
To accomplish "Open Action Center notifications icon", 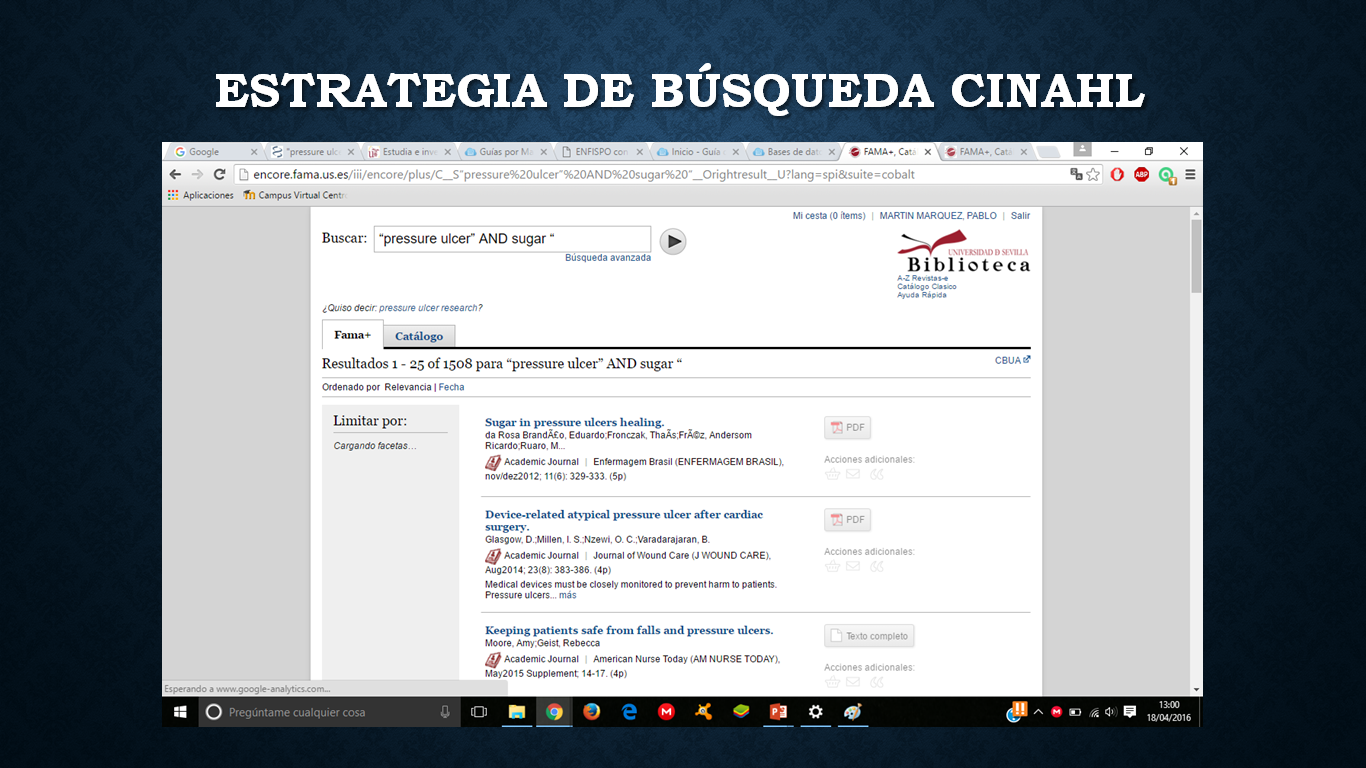I will pyautogui.click(x=1130, y=712).
